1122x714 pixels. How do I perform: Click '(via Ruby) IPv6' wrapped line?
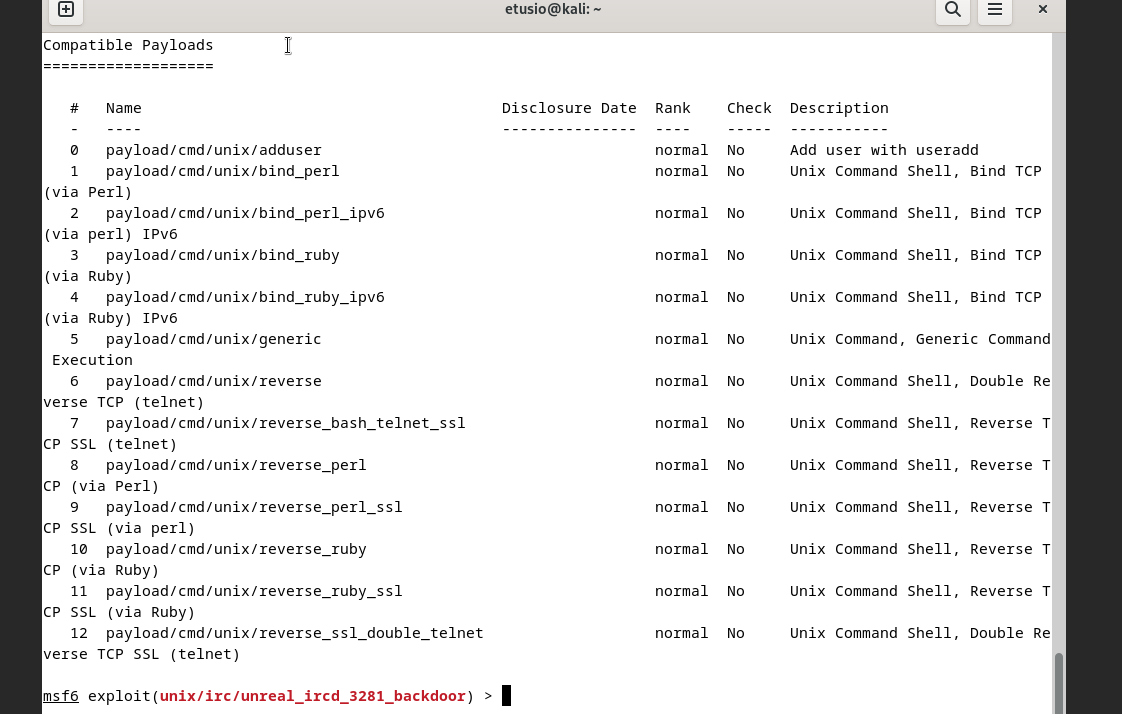110,318
